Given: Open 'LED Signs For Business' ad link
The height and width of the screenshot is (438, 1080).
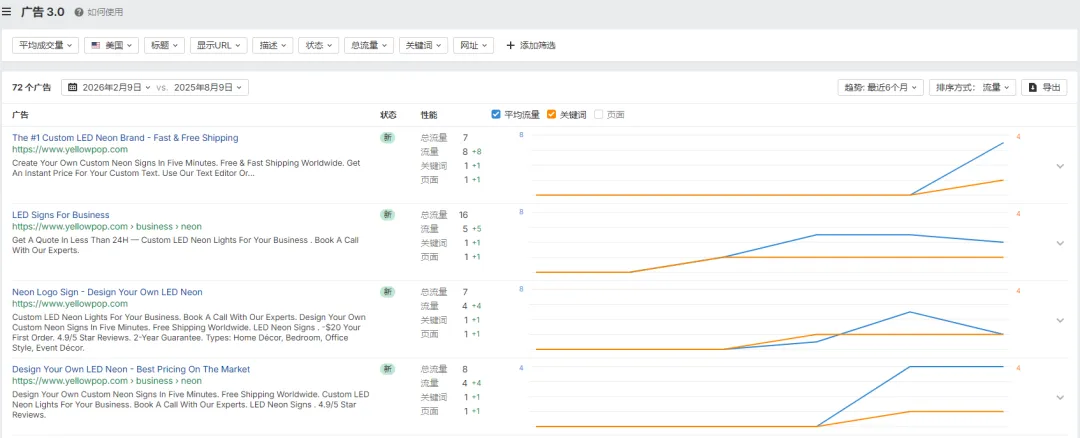Looking at the screenshot, I should 61,215.
